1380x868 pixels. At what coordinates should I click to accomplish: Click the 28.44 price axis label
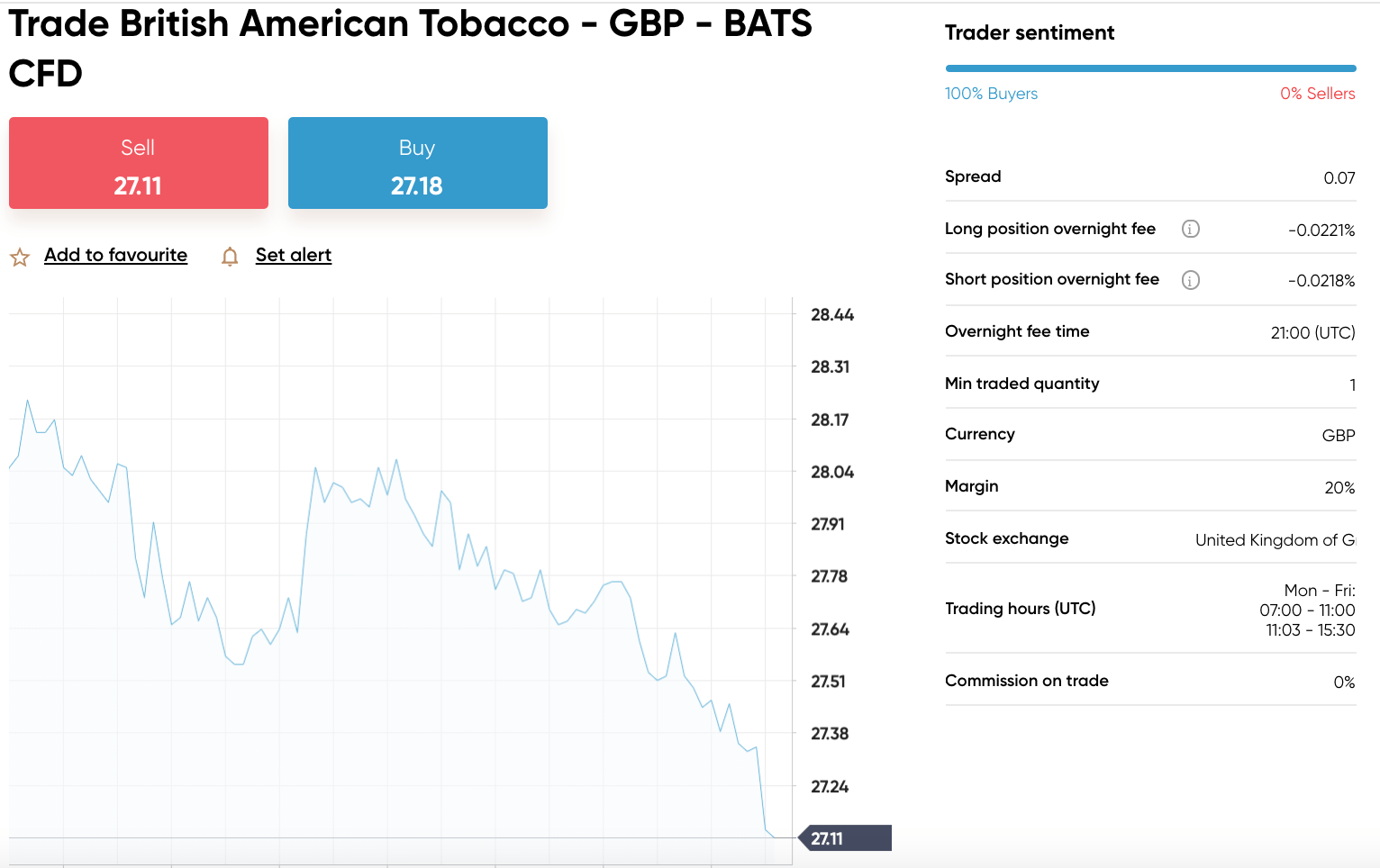831,315
